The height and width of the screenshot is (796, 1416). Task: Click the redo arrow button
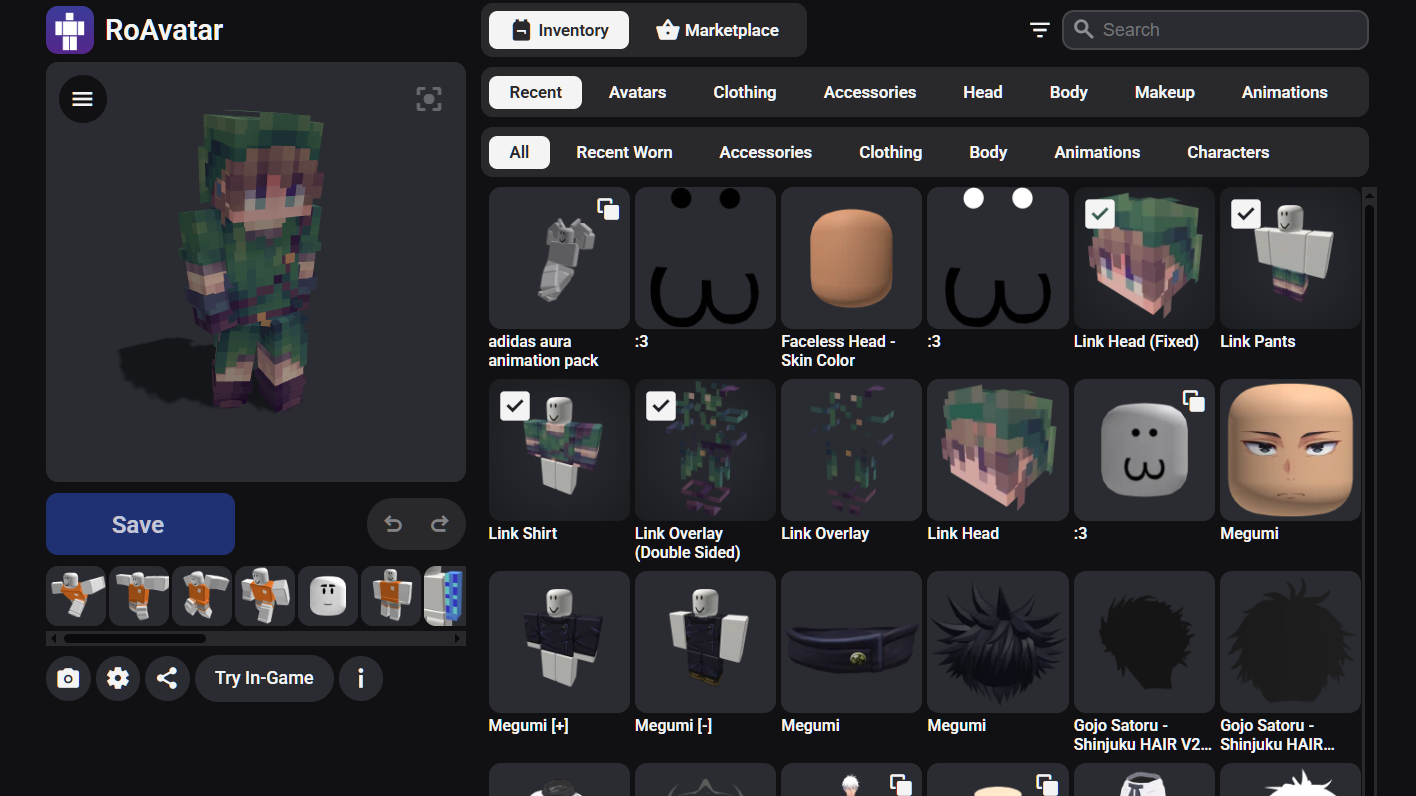click(x=439, y=524)
